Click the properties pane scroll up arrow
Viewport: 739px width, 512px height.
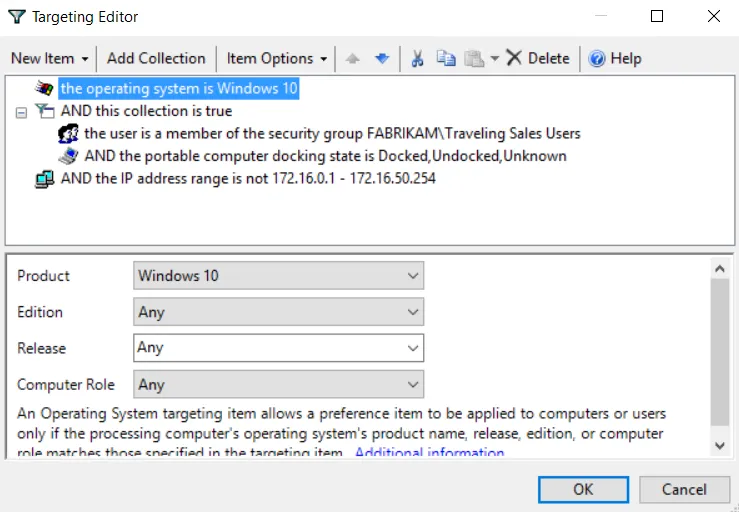(720, 269)
